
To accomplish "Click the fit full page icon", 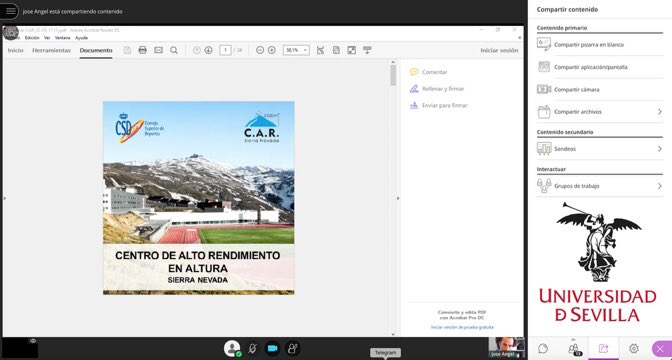I will pyautogui.click(x=336, y=50).
